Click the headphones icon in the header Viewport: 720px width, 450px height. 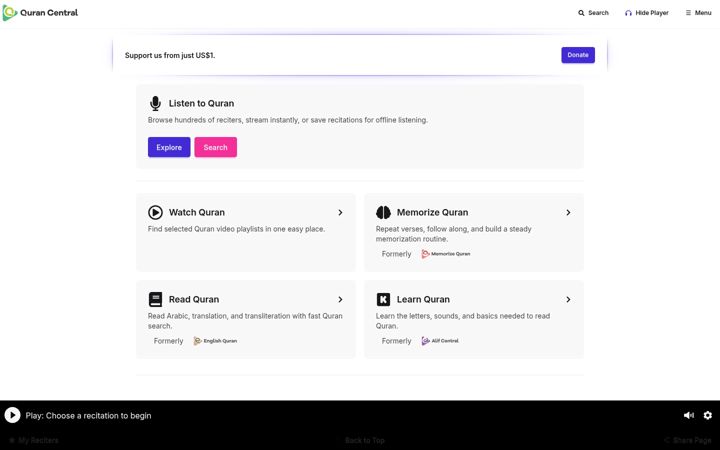tap(628, 13)
